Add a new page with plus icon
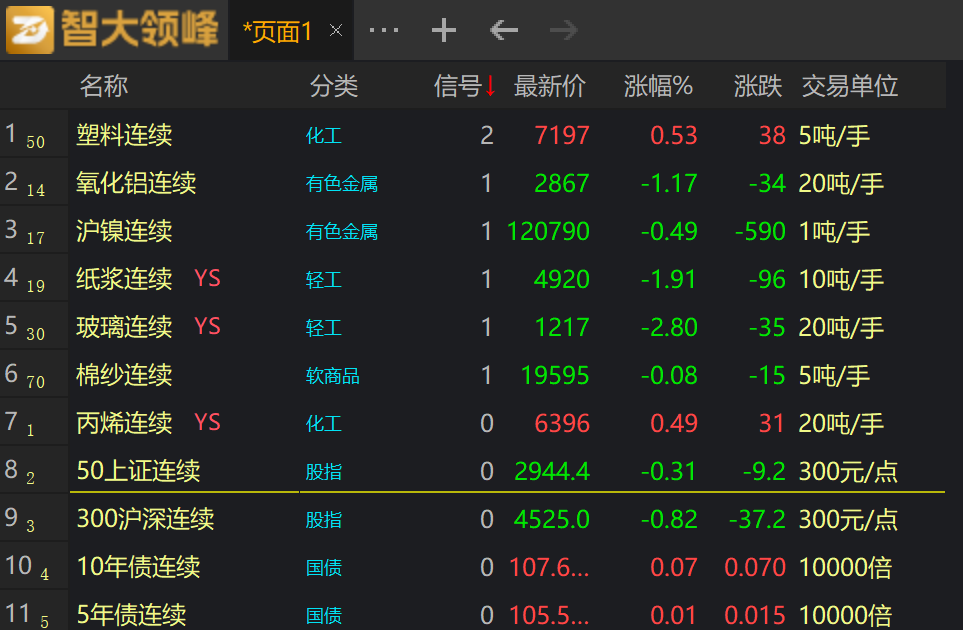The height and width of the screenshot is (630, 963). pyautogui.click(x=443, y=31)
